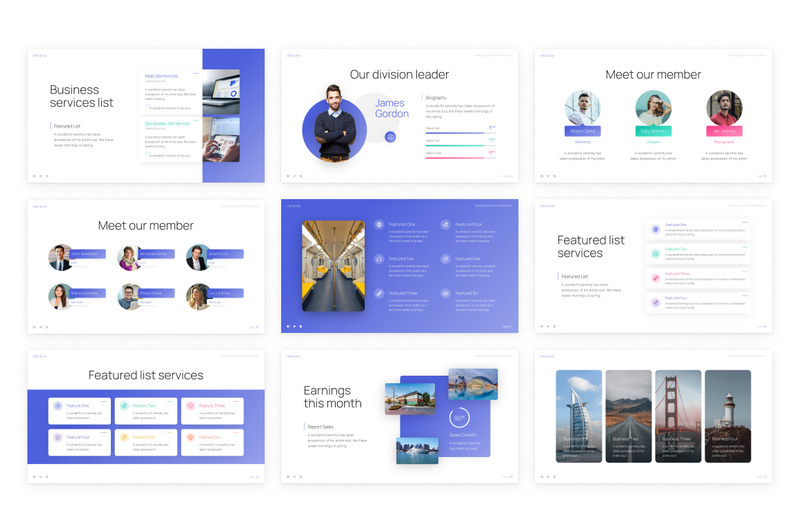Click the Main Sentences heading
This screenshot has height=532, width=800.
(x=161, y=76)
